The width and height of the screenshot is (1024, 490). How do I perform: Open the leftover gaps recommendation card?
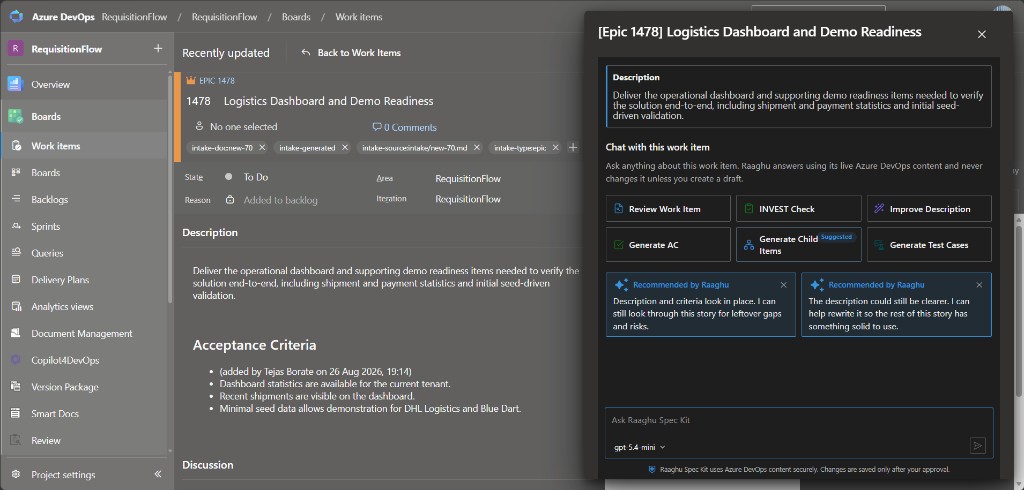point(701,304)
